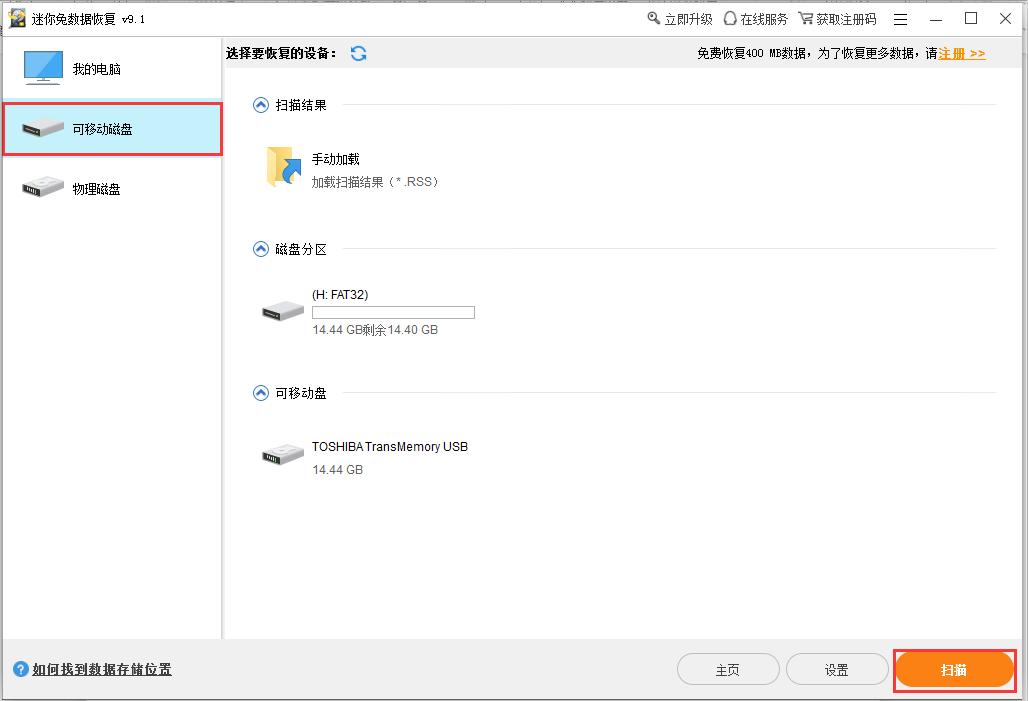Screen dimensions: 1028x701
Task: Click the 可移动盘 section heading text
Action: coord(301,393)
